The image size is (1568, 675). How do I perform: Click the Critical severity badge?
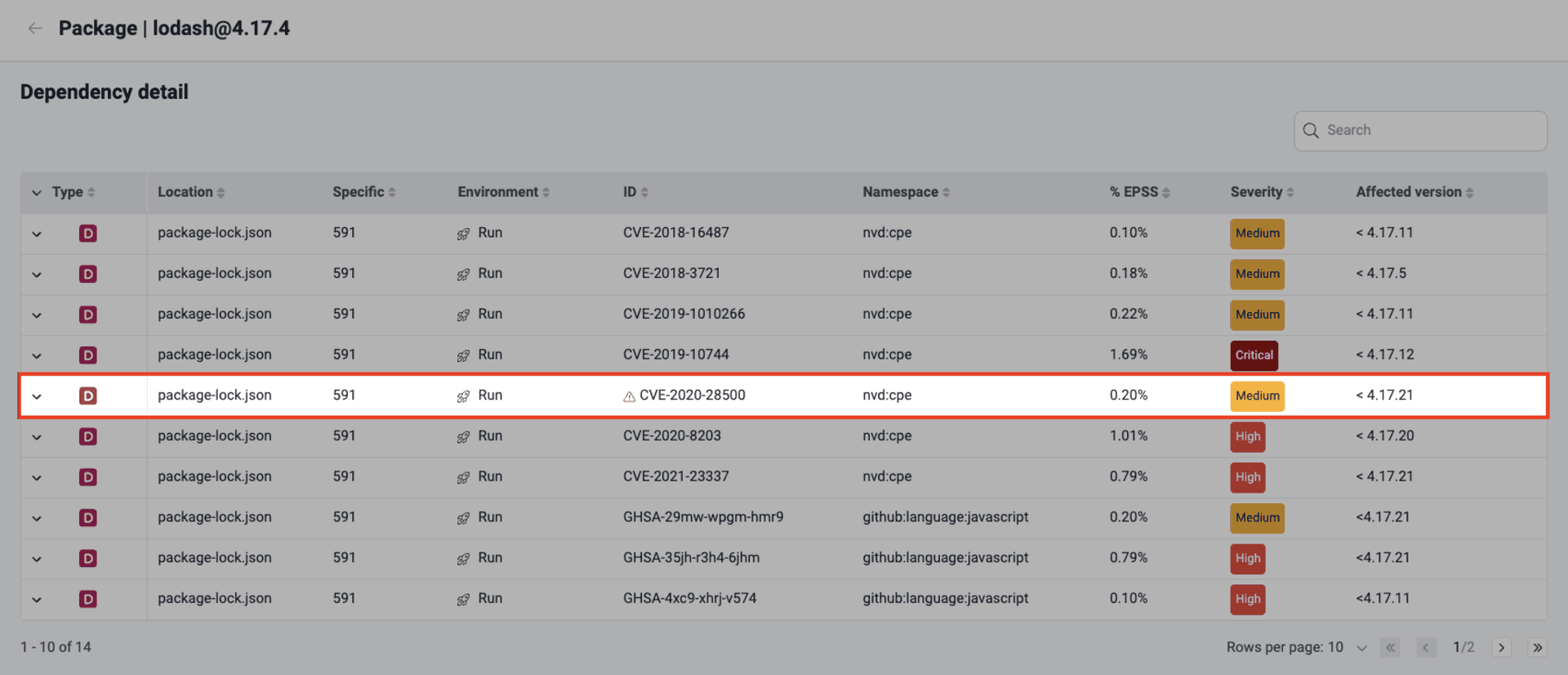pyautogui.click(x=1254, y=355)
